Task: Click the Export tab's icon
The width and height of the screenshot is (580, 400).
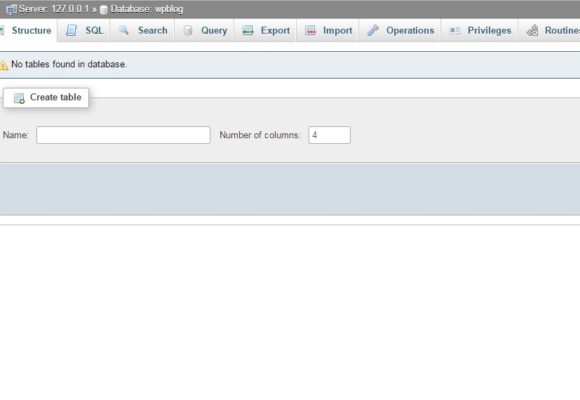Action: click(247, 30)
